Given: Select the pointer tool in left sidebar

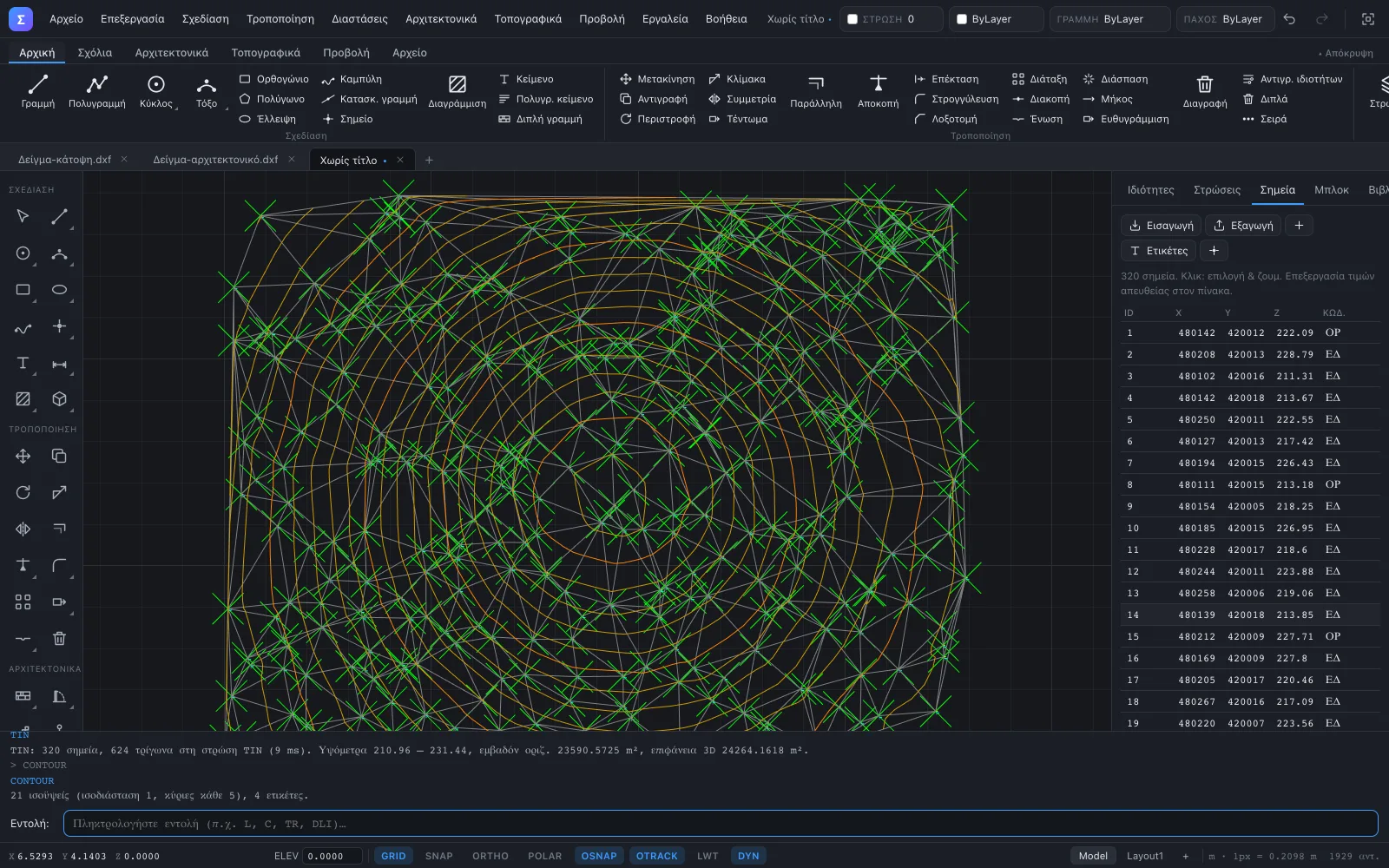Looking at the screenshot, I should [23, 216].
